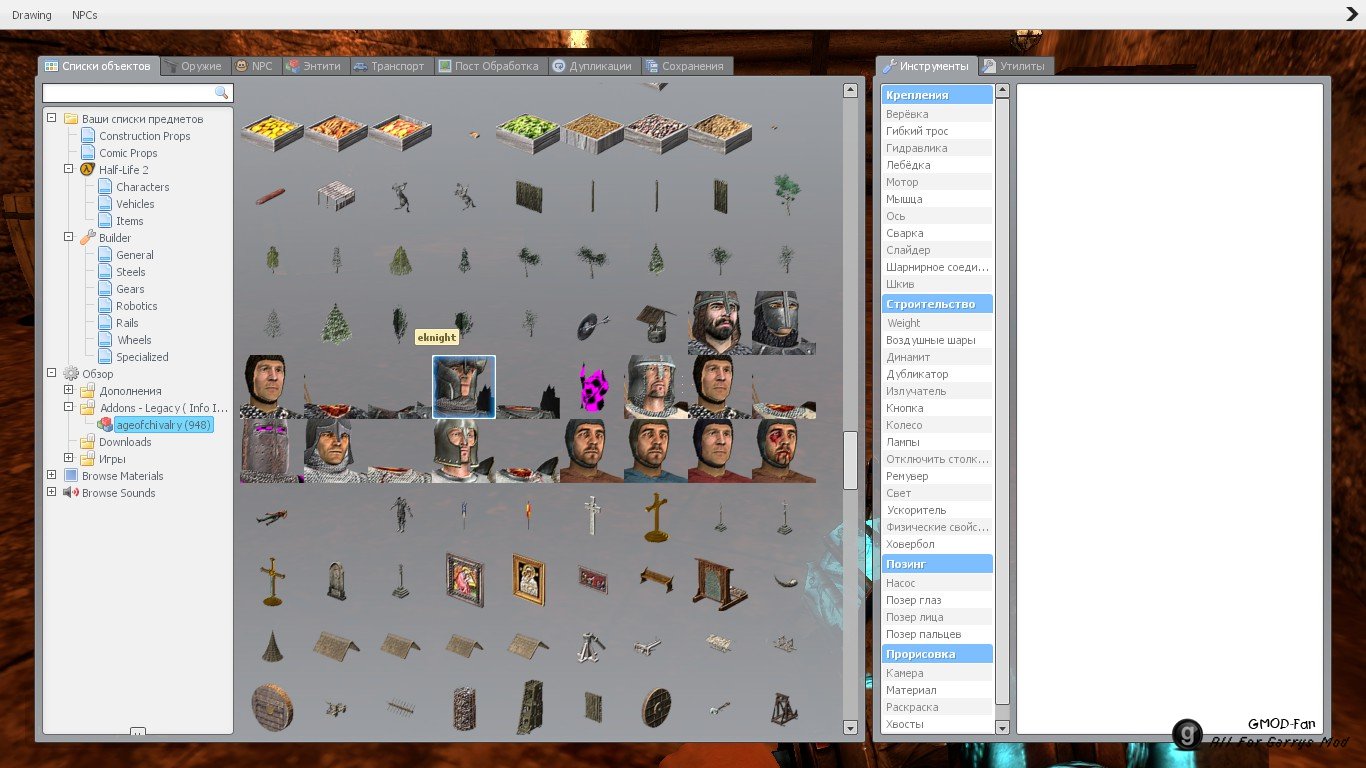The image size is (1366, 768).
Task: Open the Сохранения tab
Action: (686, 66)
